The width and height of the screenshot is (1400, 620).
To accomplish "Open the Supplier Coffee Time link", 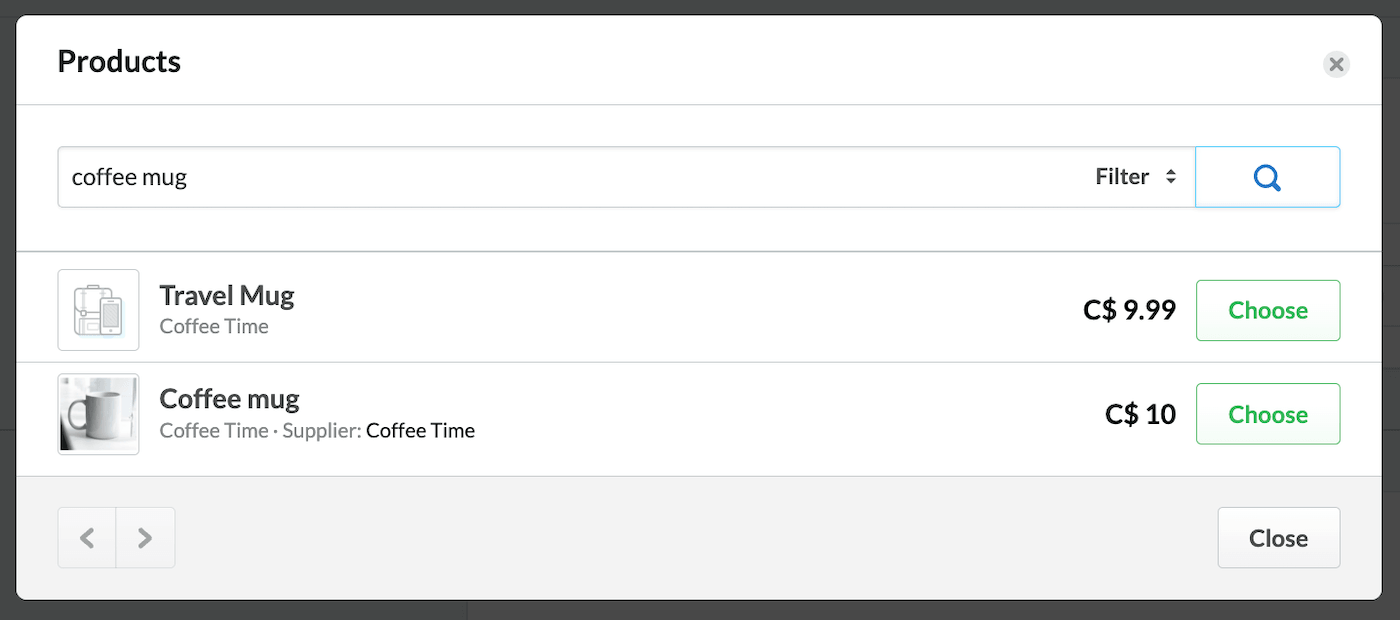I will pyautogui.click(x=420, y=431).
